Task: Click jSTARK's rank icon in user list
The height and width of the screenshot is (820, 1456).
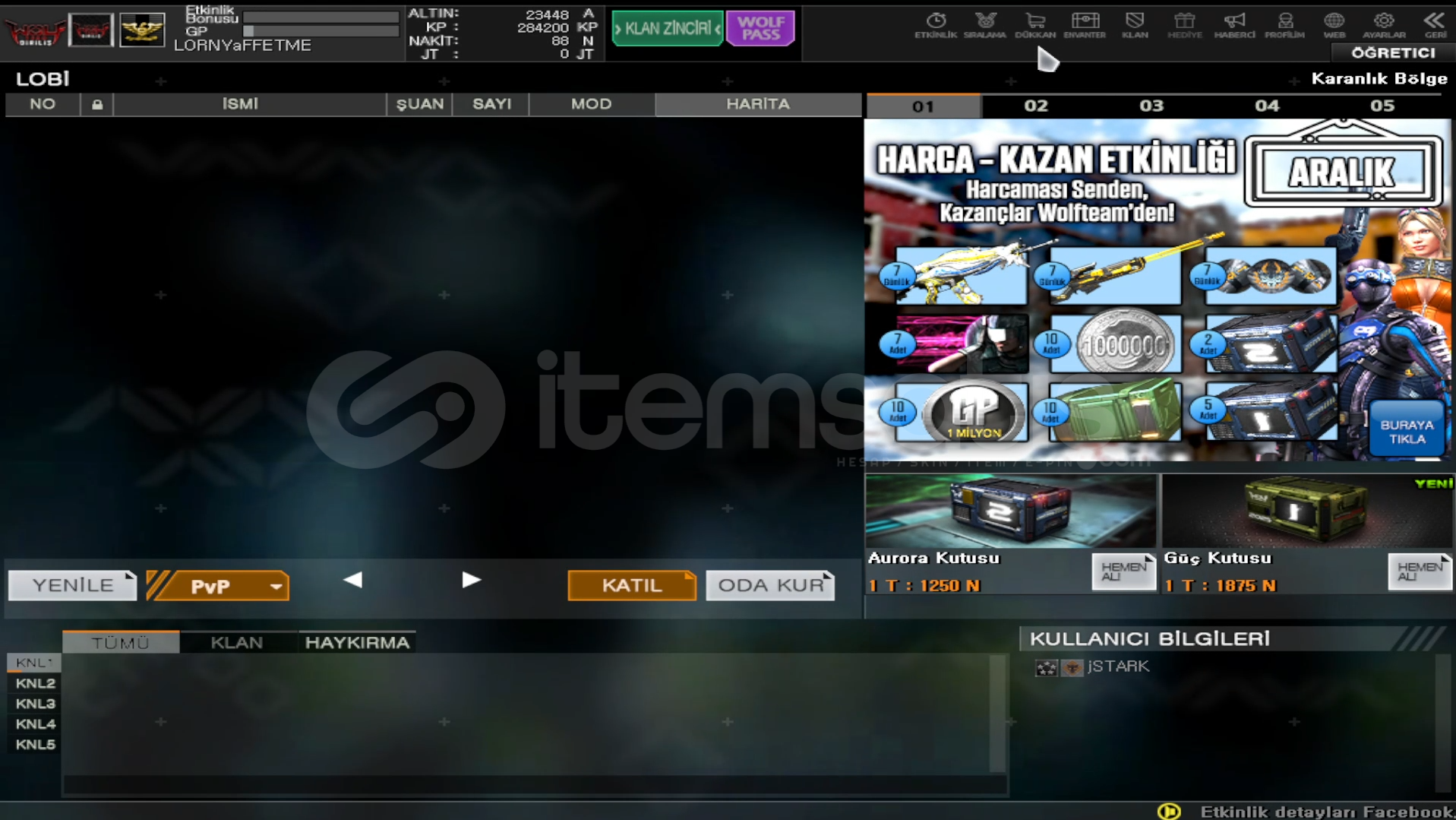Action: click(x=1047, y=667)
